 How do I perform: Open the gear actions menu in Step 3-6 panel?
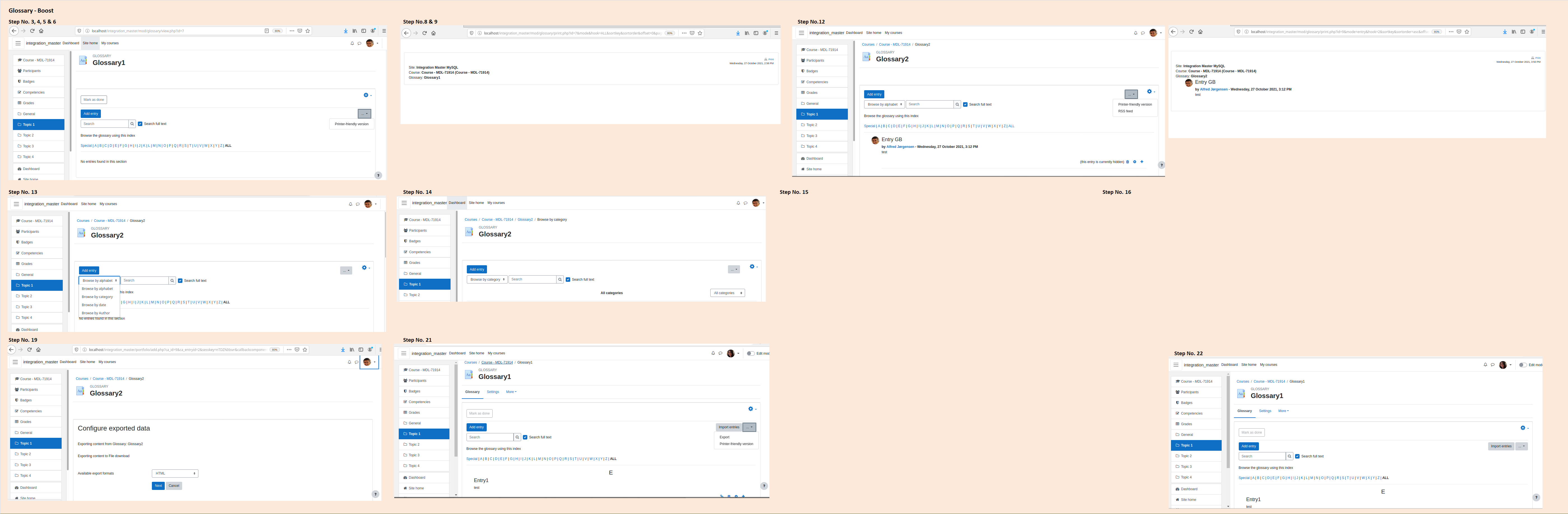click(367, 95)
